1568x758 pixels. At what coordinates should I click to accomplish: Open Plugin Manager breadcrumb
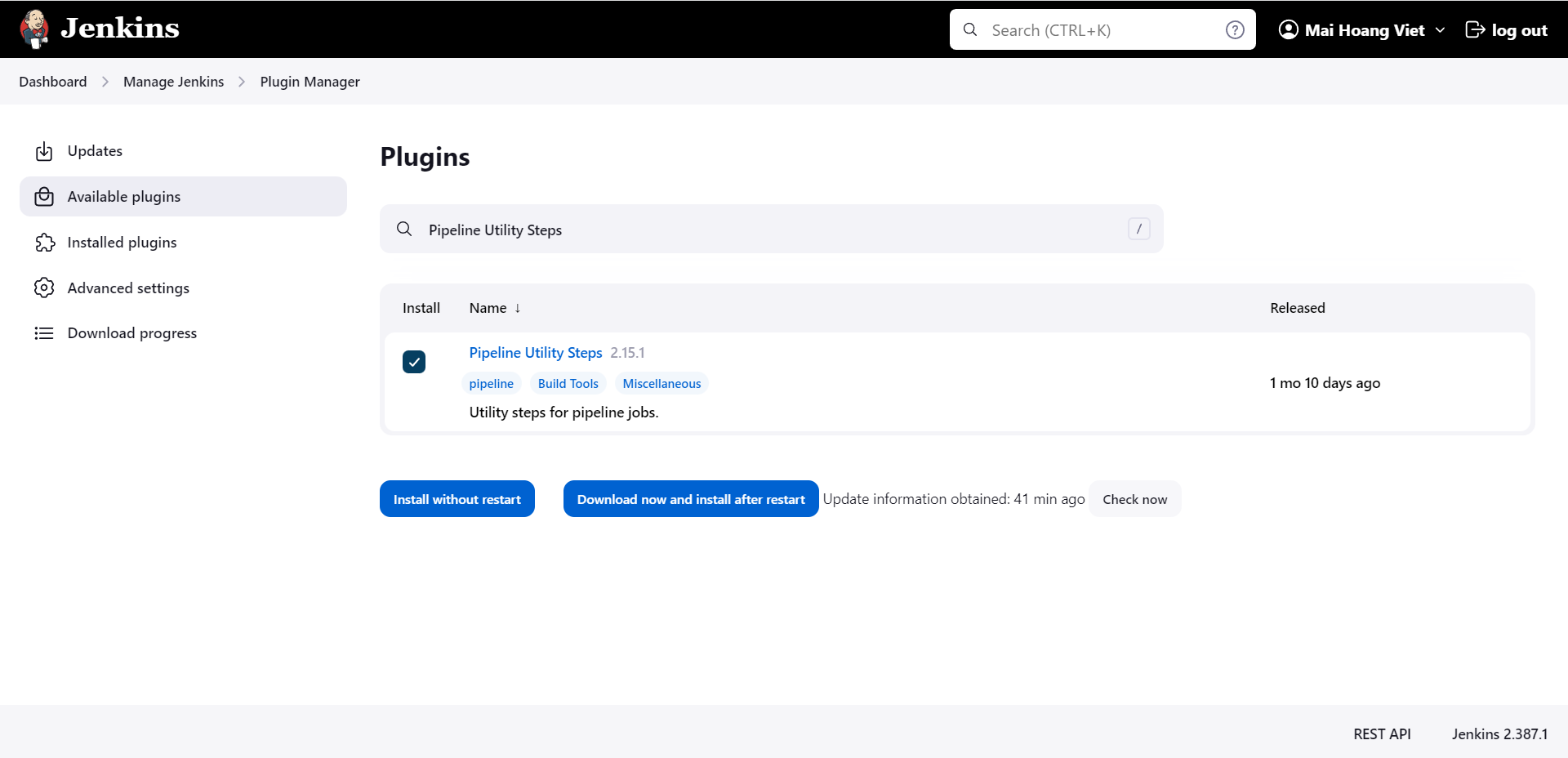[310, 82]
